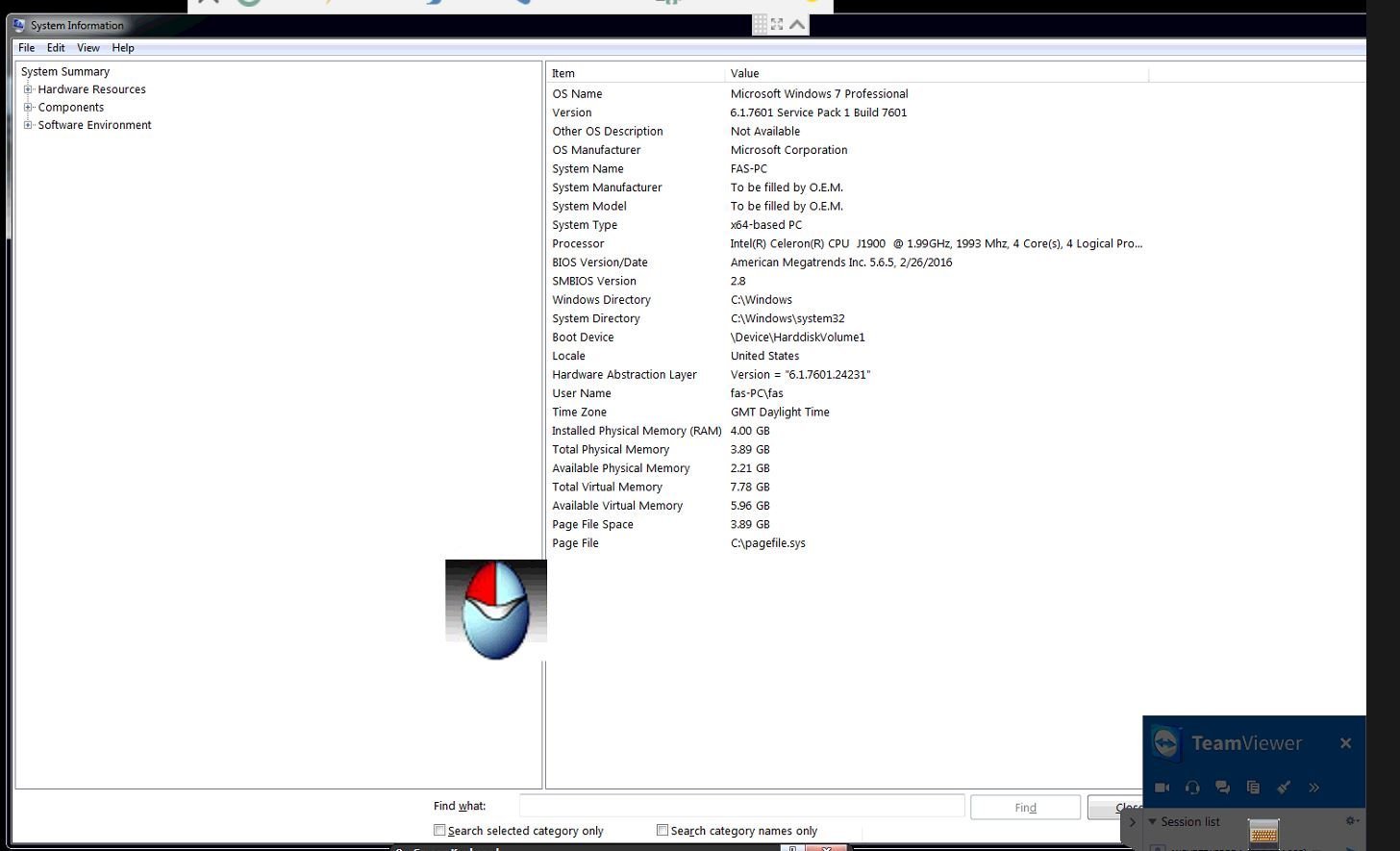Click the Find button
The image size is (1400, 851).
point(1025,808)
